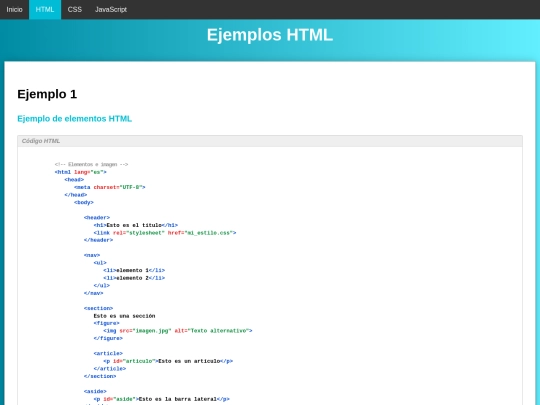
Task: Click the opening header tag line
Action: click(x=97, y=217)
